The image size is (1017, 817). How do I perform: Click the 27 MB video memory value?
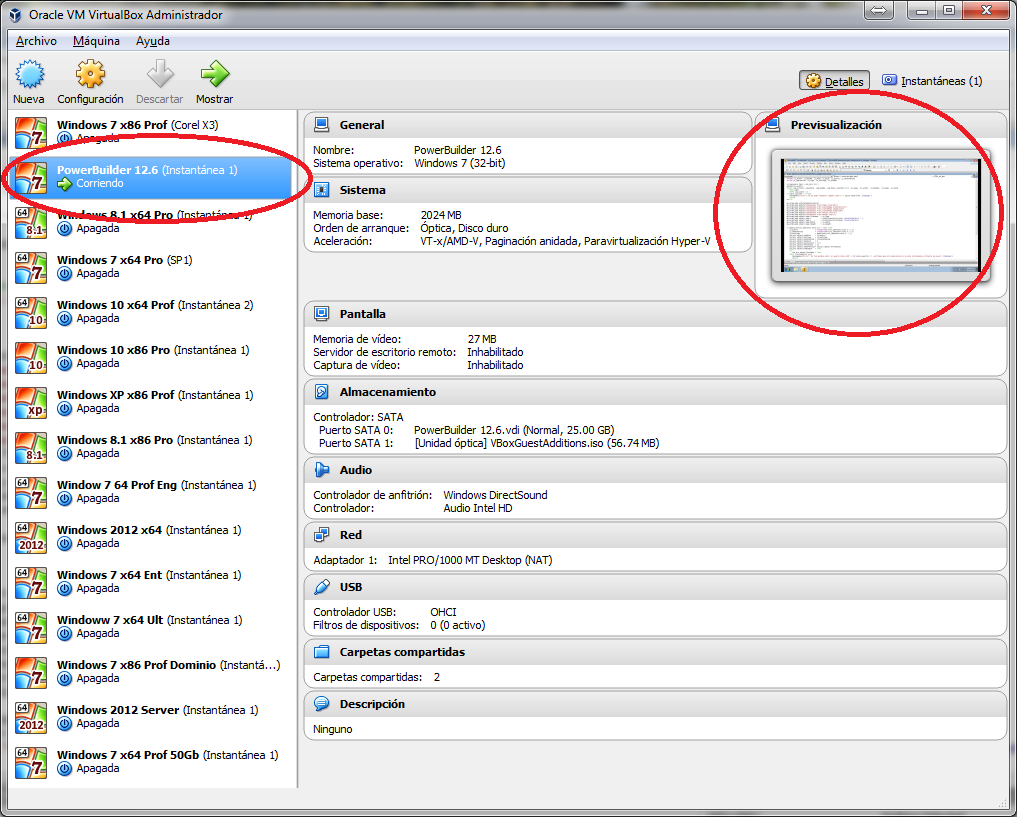[482, 339]
